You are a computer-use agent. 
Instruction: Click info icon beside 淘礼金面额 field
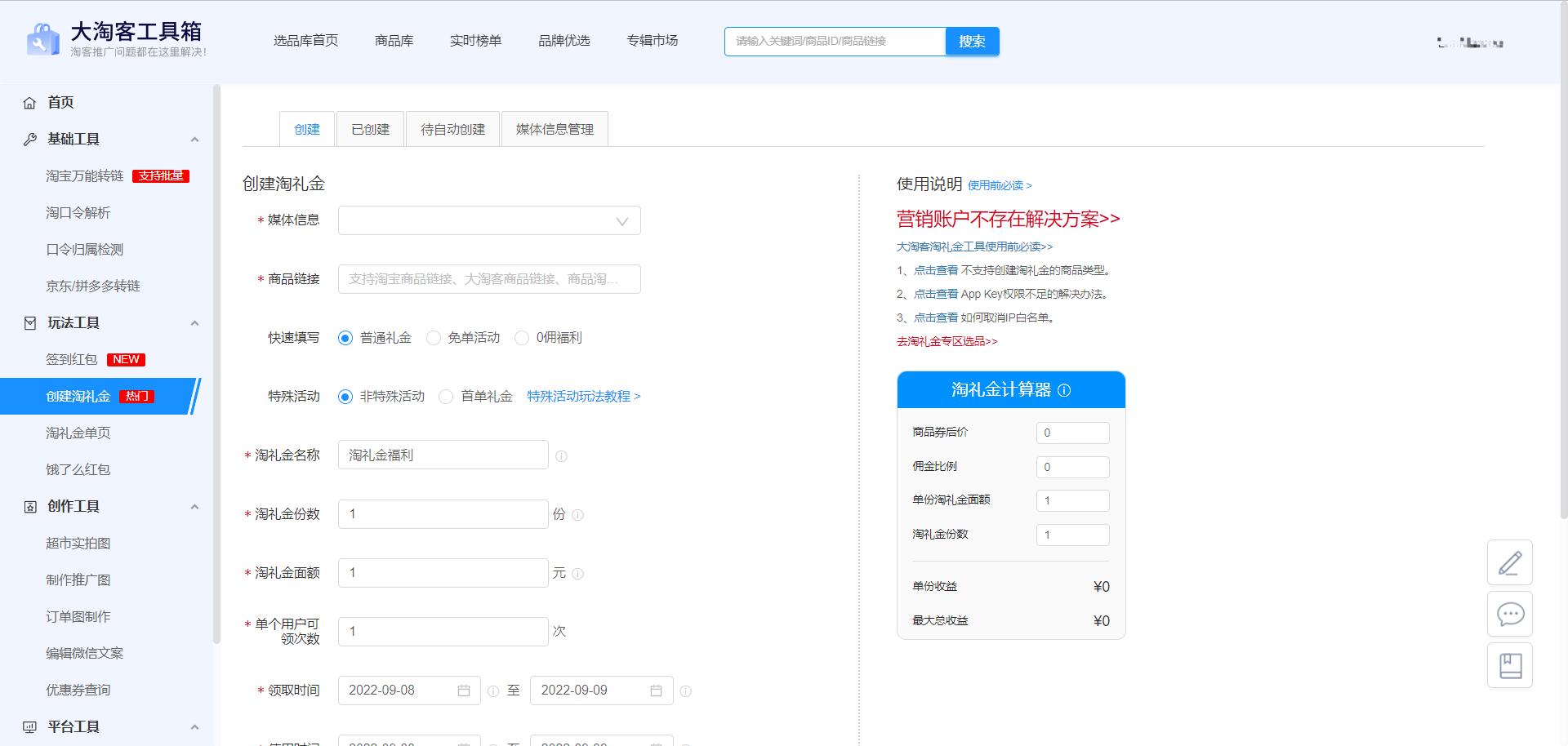point(577,574)
